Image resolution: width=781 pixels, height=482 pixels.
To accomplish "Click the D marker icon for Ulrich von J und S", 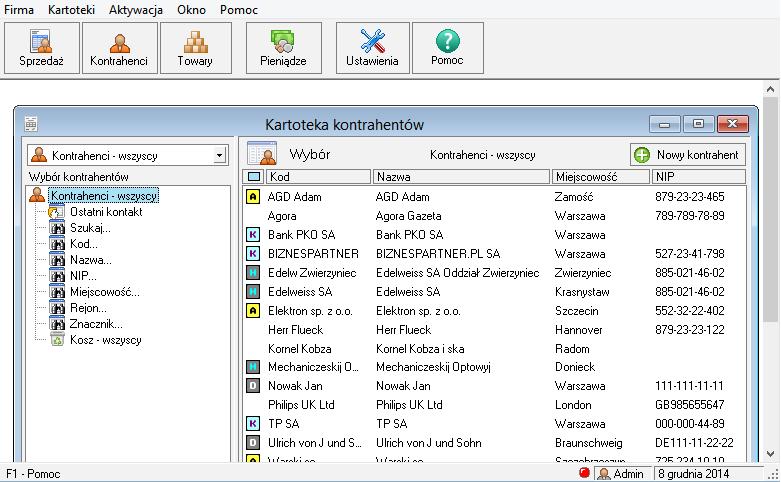I will (253, 443).
